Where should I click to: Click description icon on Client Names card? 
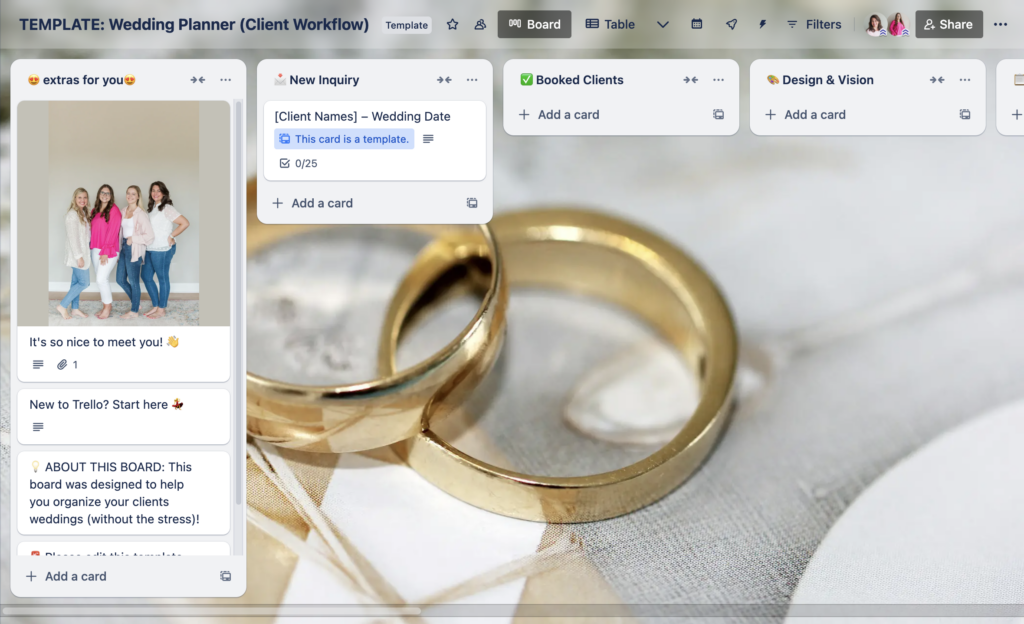[428, 139]
